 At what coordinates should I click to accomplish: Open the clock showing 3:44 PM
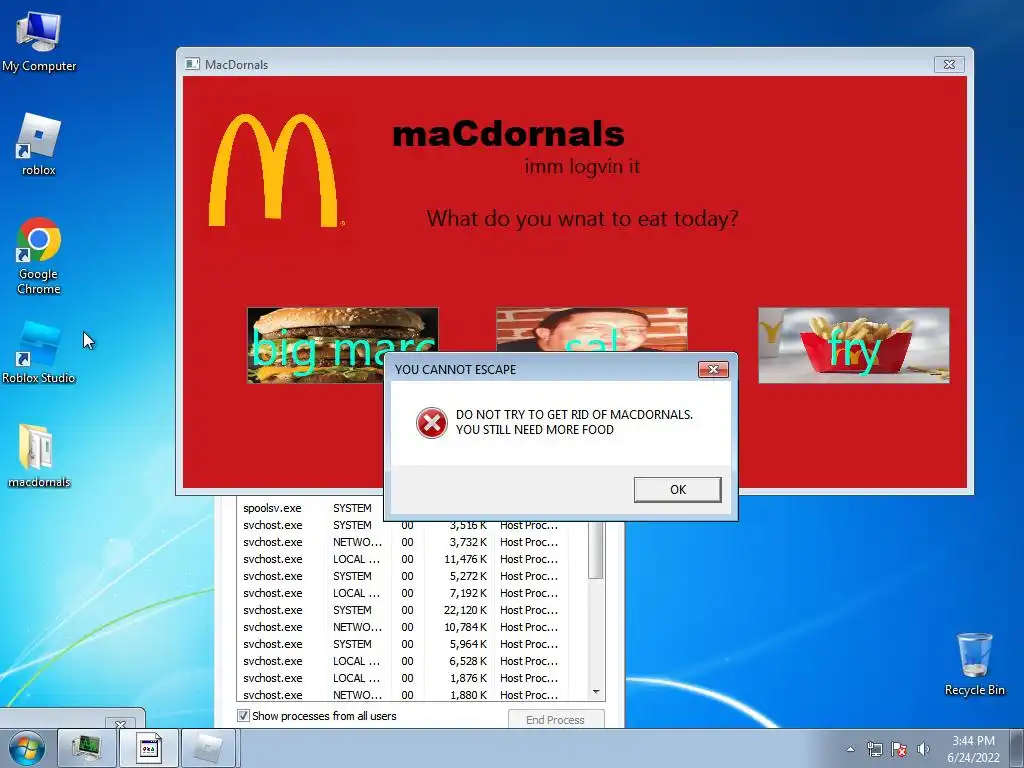973,749
